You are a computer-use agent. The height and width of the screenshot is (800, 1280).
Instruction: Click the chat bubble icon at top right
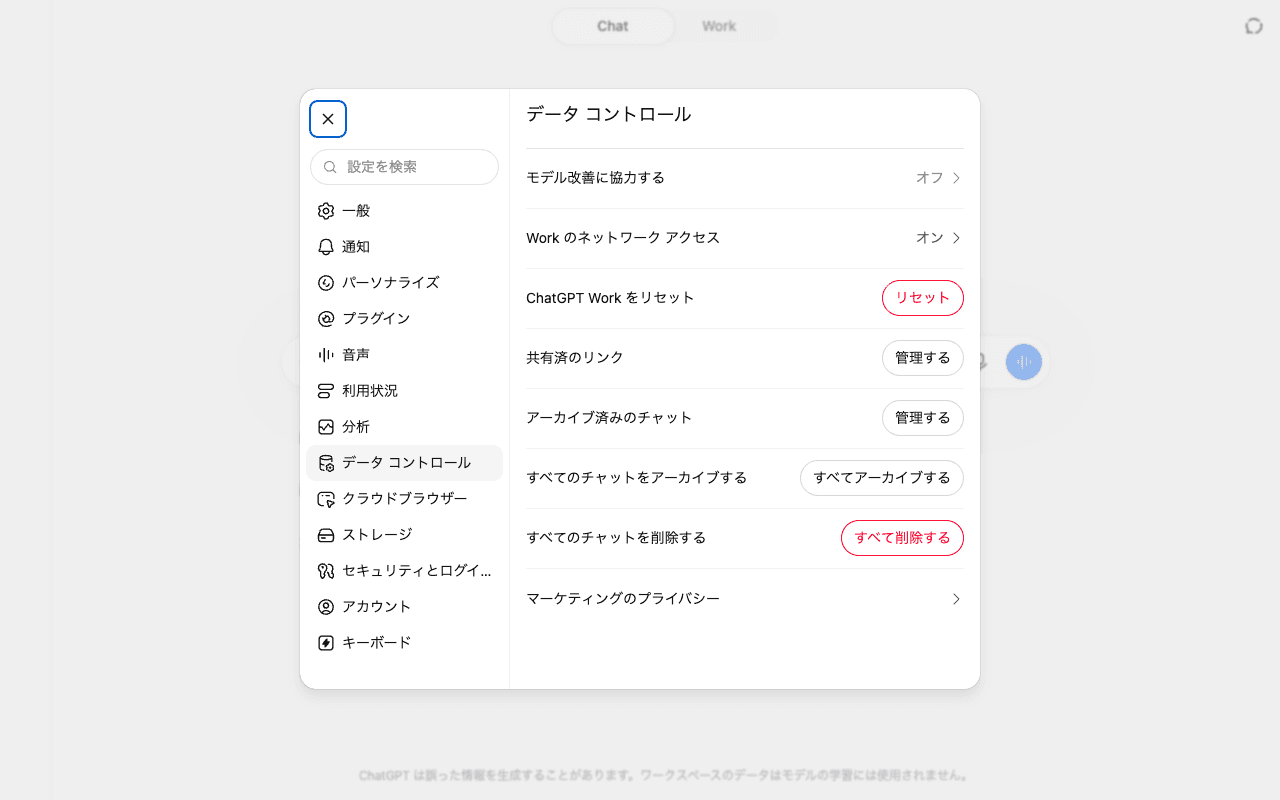1254,26
